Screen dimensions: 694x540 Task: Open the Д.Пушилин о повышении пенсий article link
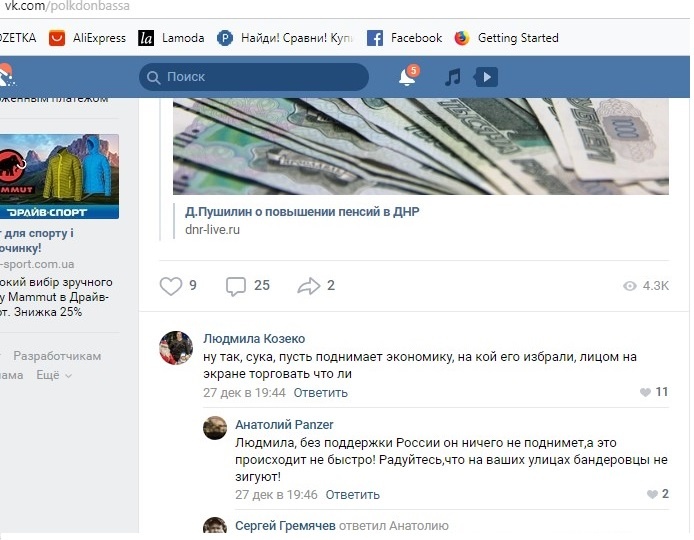tap(302, 212)
